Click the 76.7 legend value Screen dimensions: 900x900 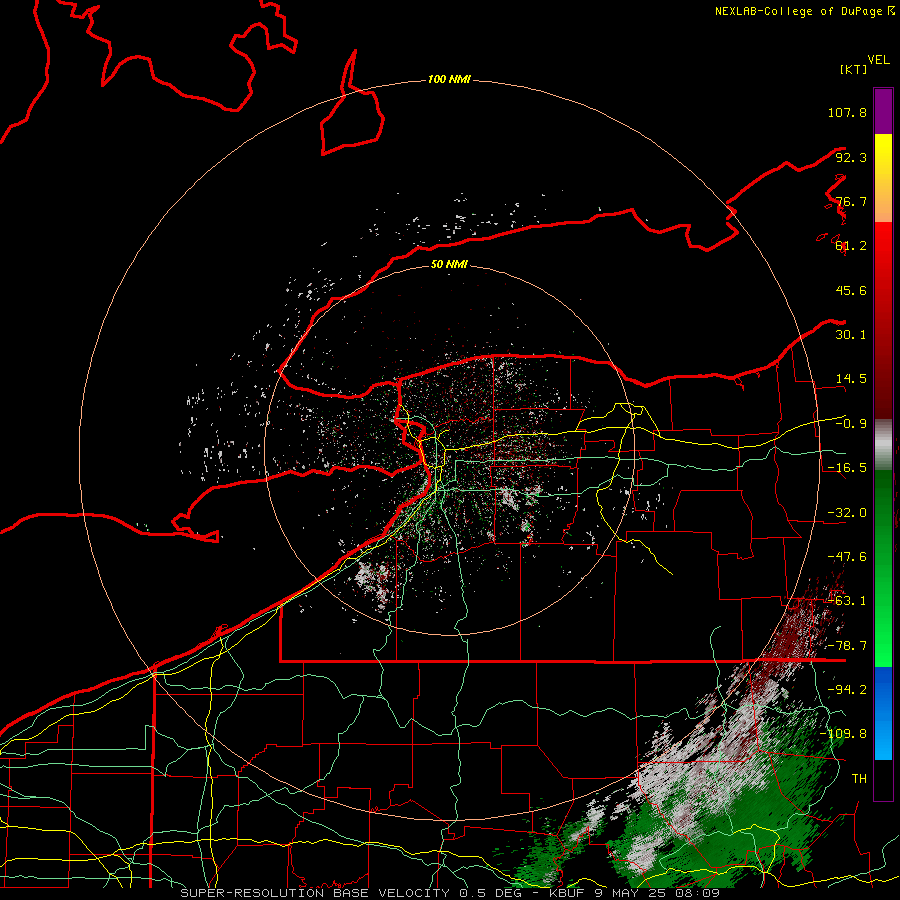click(851, 201)
